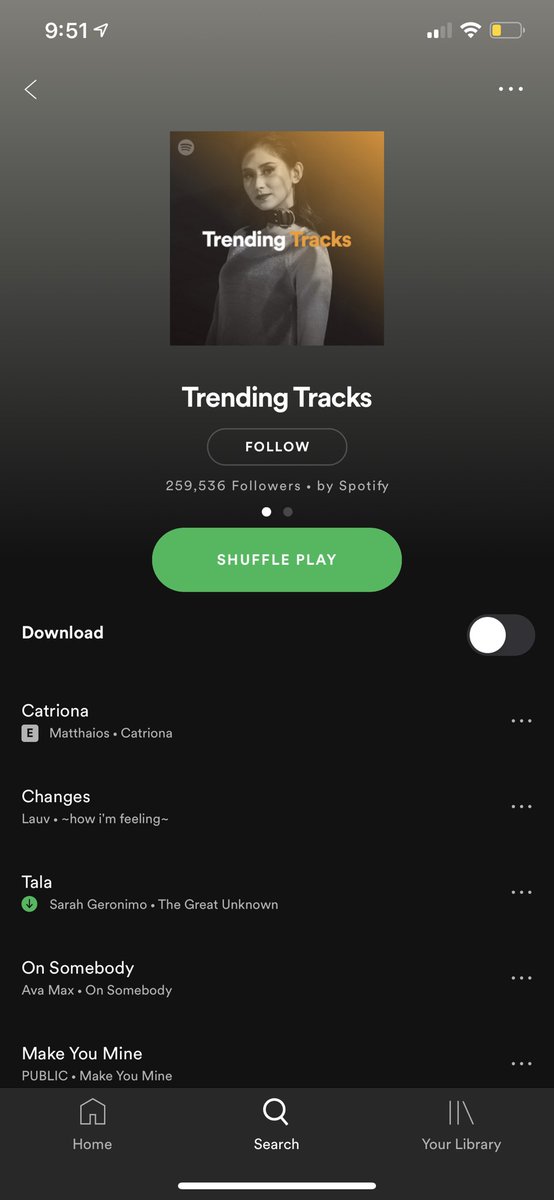Select the first page indicator dot
This screenshot has height=1200, width=554.
(x=266, y=512)
